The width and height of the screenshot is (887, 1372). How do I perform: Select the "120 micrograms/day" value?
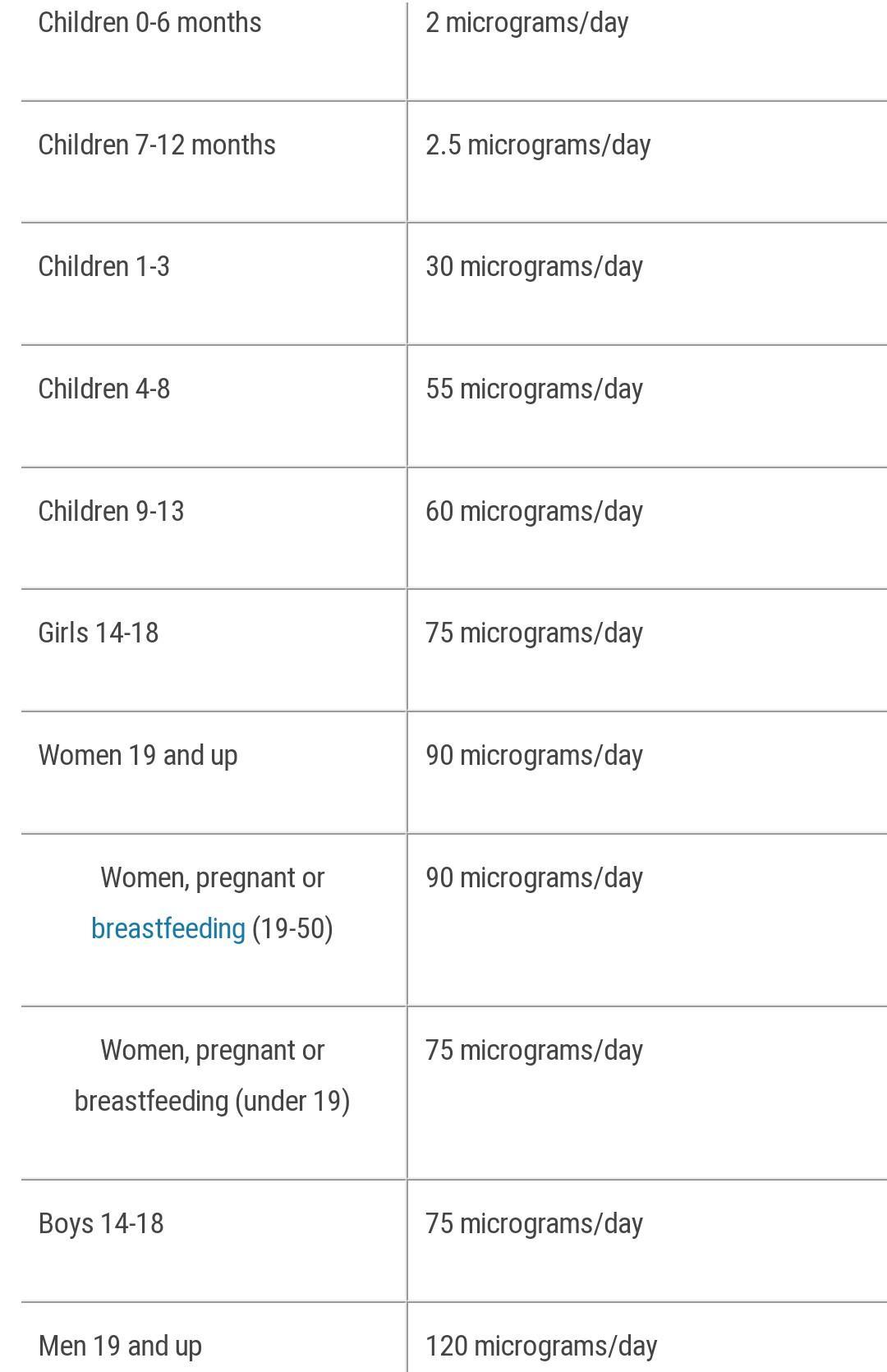[541, 1346]
